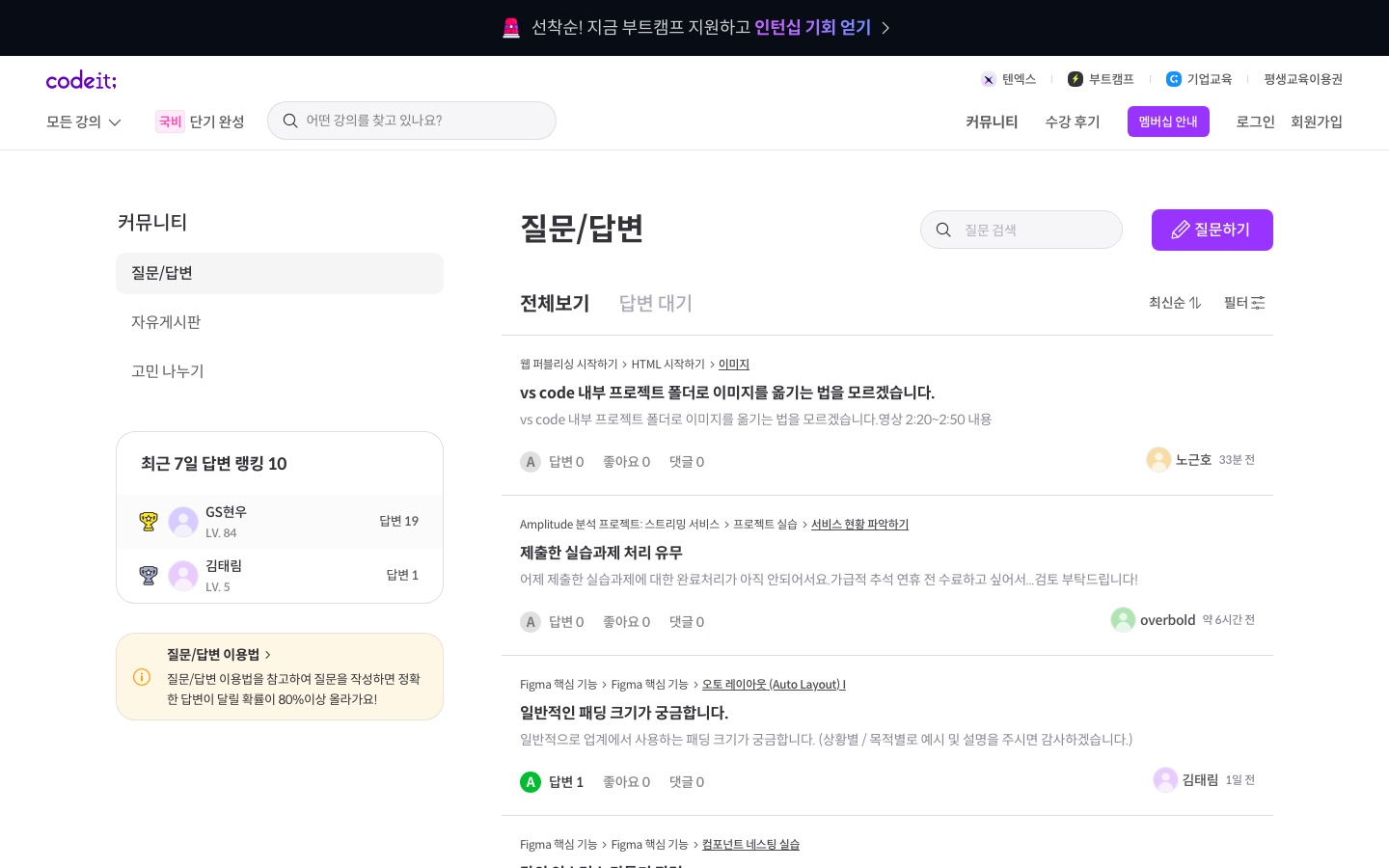Click the magnifier in 질문 검색 box
This screenshot has height=868, width=1389.
tap(943, 230)
